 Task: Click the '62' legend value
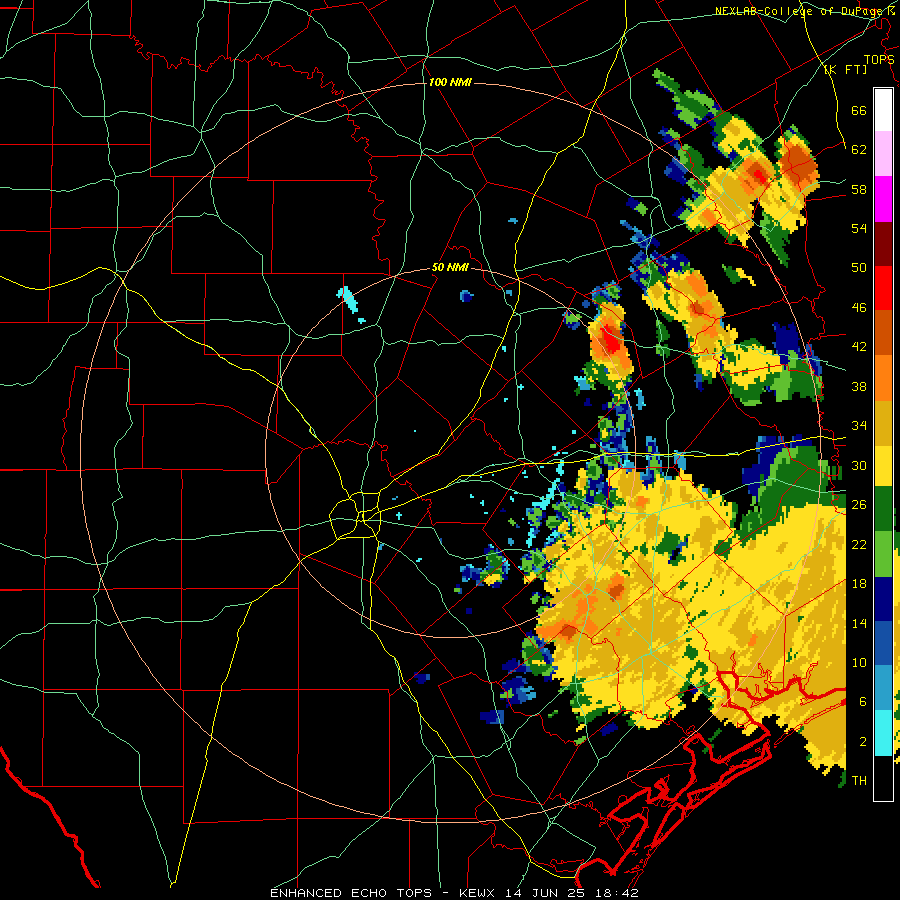point(859,150)
